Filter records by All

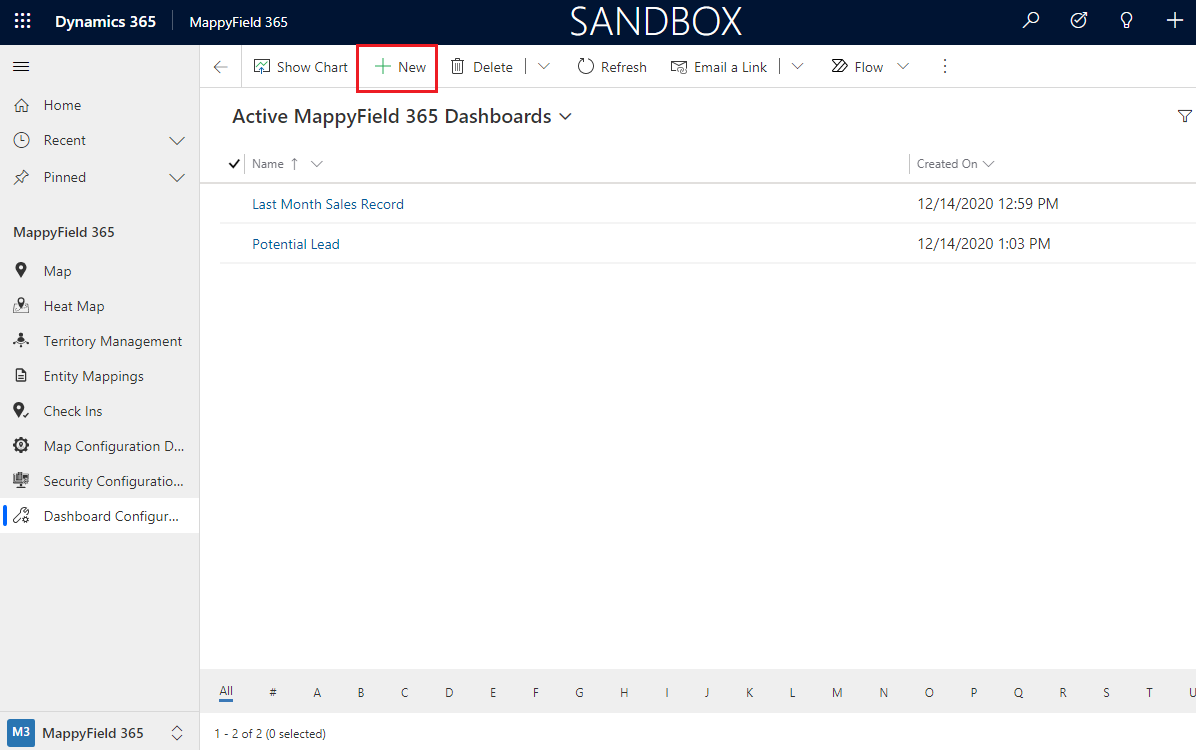click(226, 692)
